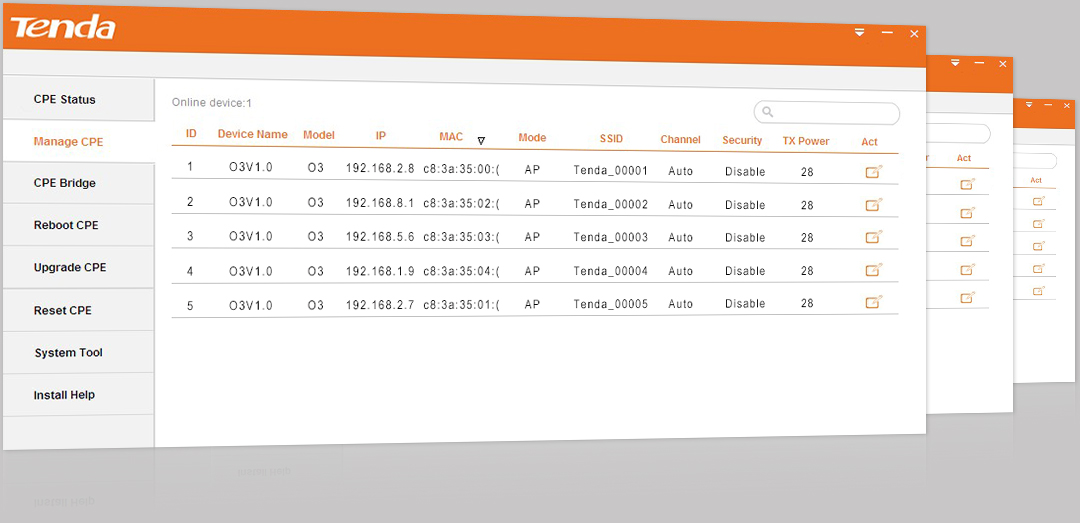
Task: Click inside the device search field
Action: (835, 113)
